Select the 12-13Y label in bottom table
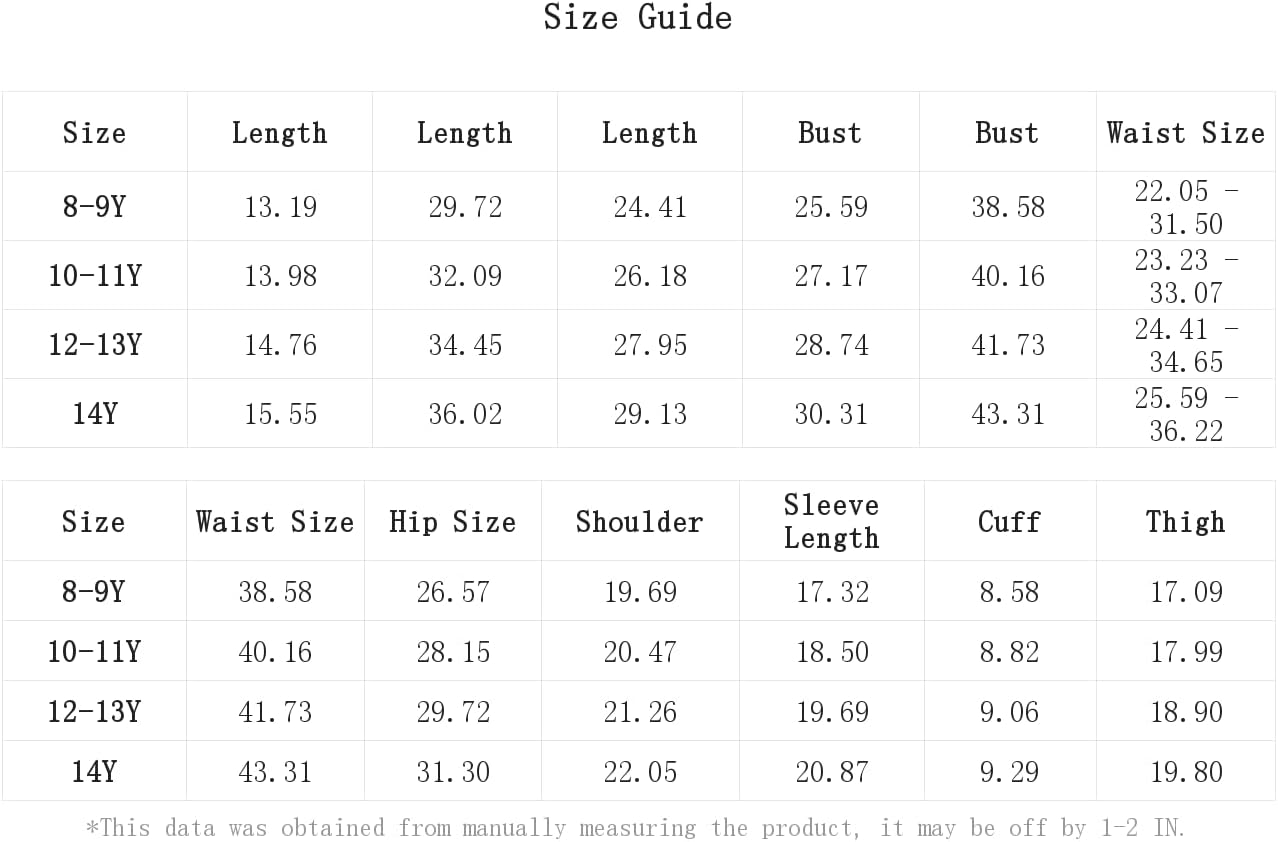 (x=94, y=711)
